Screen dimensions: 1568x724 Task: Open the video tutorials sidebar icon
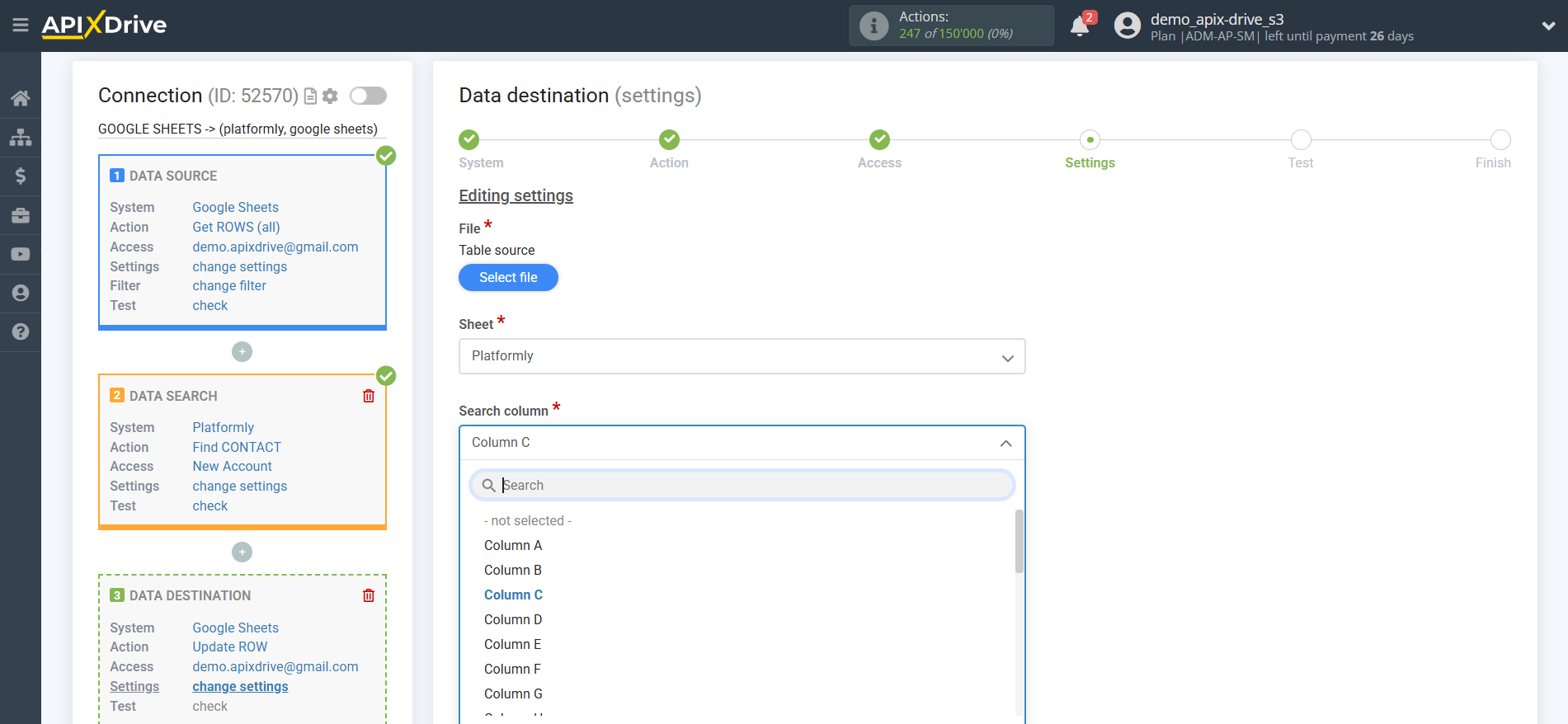tap(21, 254)
